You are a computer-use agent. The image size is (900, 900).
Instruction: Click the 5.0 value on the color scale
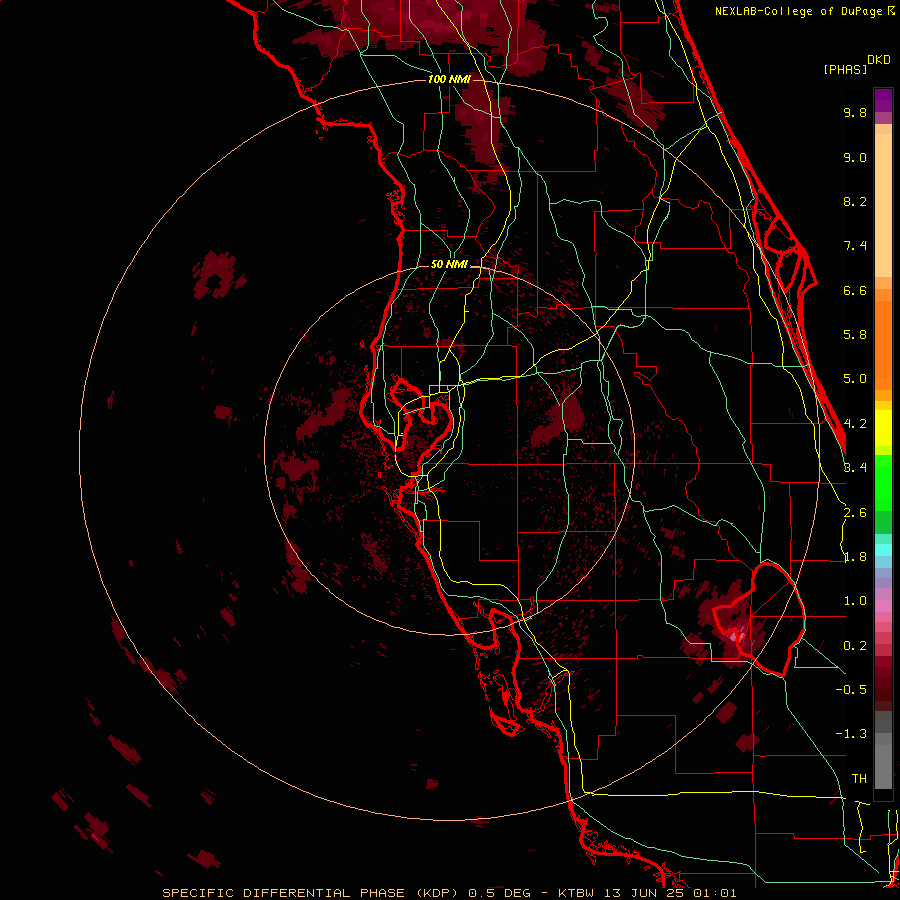tap(855, 379)
